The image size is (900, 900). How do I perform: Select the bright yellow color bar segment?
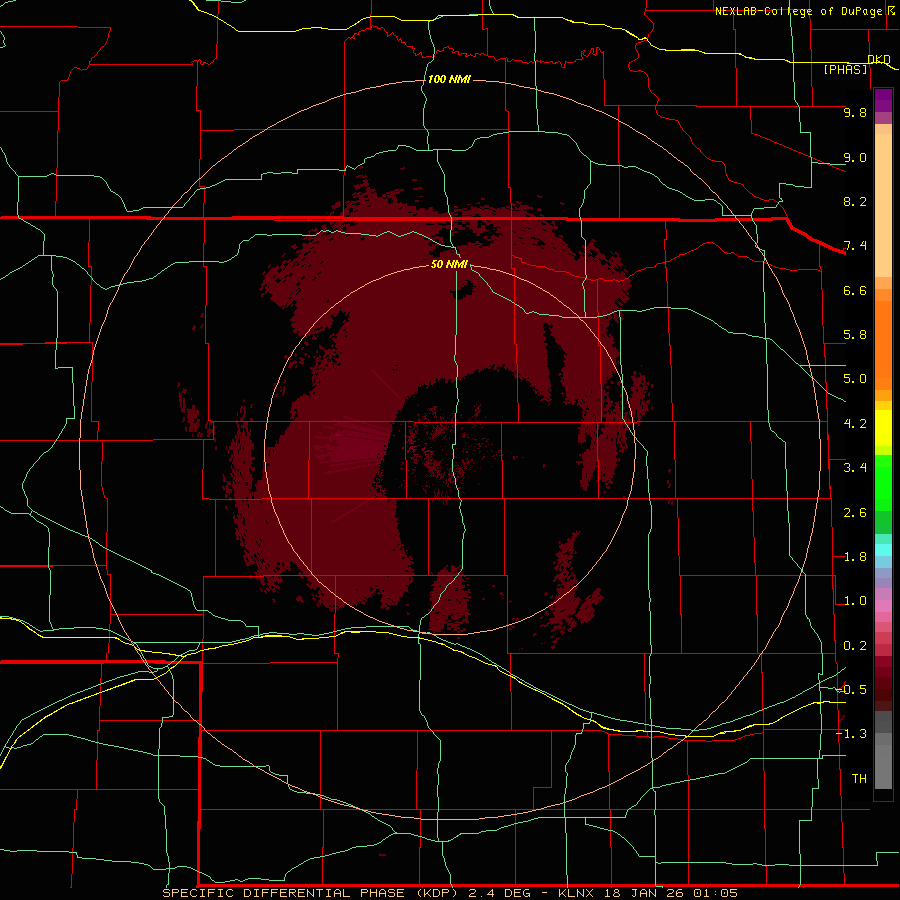click(883, 428)
